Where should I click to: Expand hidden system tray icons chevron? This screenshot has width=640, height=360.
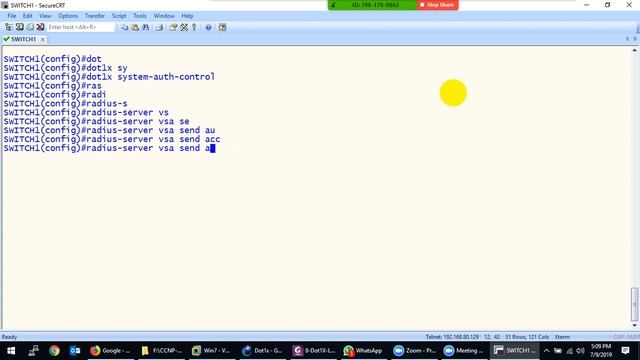pos(547,351)
